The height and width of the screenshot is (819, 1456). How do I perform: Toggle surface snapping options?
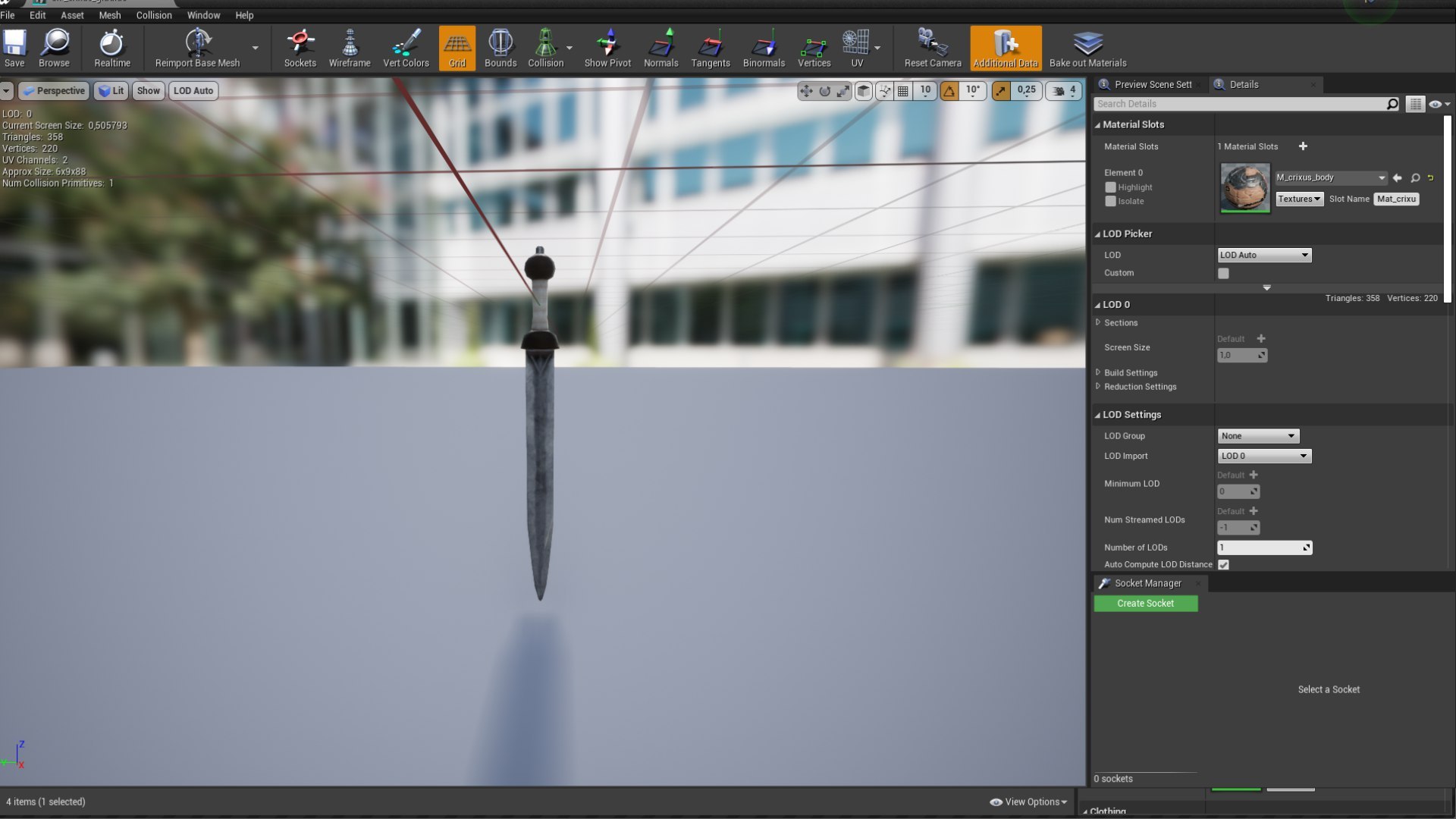coord(885,91)
